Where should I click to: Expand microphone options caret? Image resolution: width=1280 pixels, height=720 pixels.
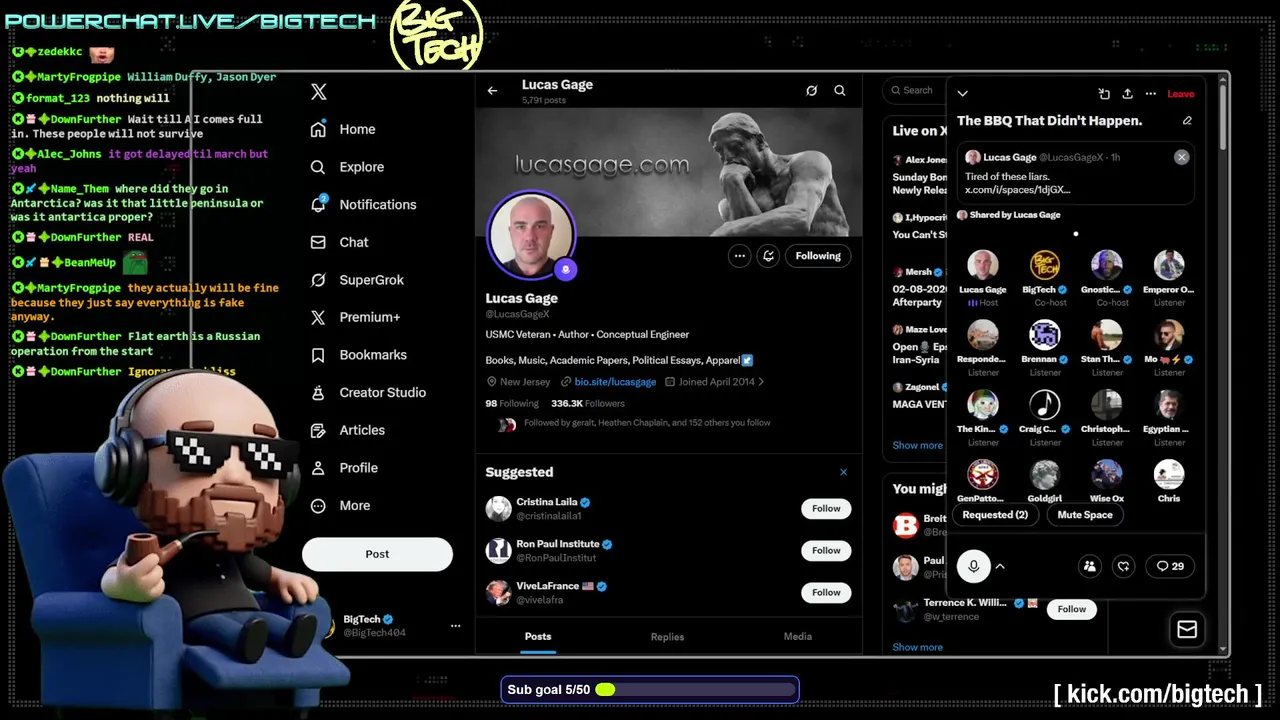click(x=1000, y=567)
